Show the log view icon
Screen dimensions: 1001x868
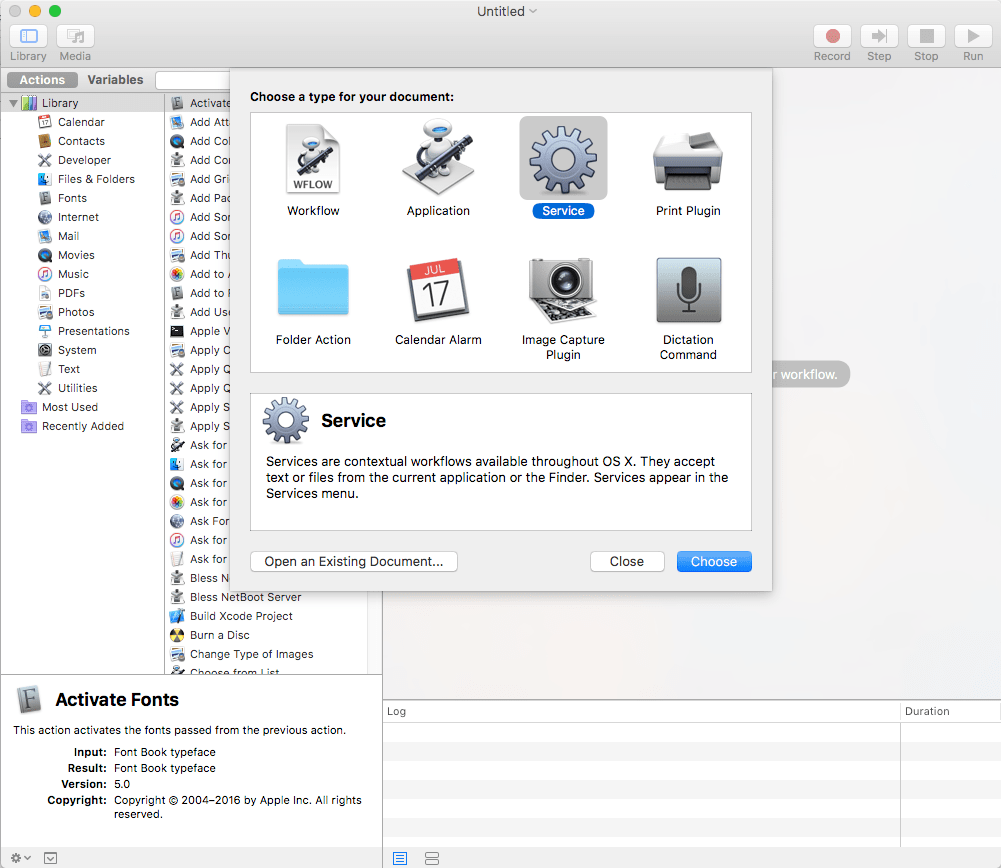[400, 858]
